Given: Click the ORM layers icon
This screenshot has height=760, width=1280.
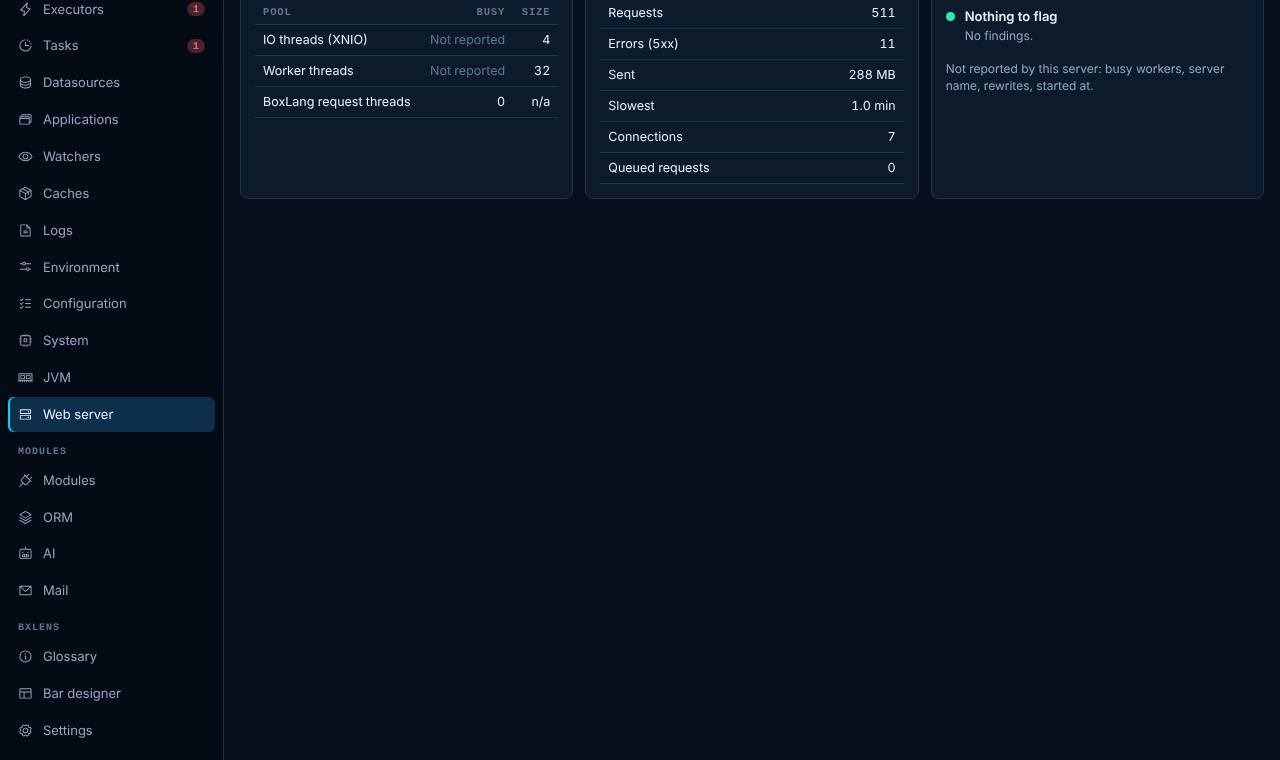Looking at the screenshot, I should 26,518.
